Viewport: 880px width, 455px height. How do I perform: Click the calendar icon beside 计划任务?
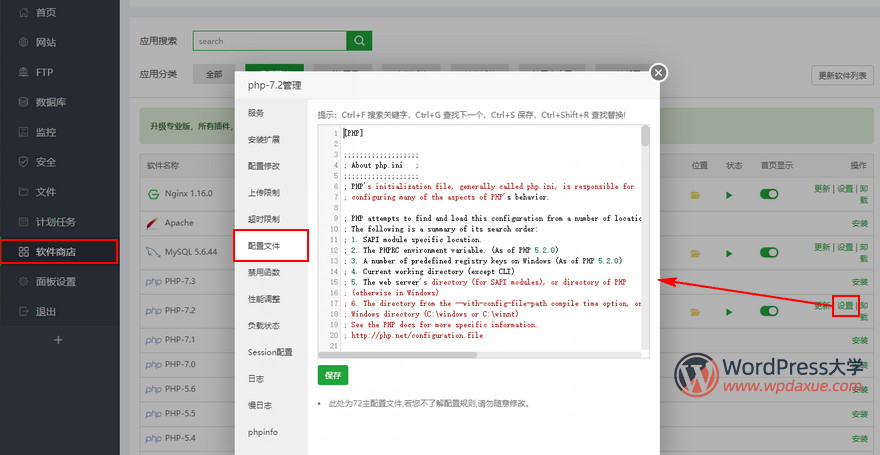(x=23, y=222)
